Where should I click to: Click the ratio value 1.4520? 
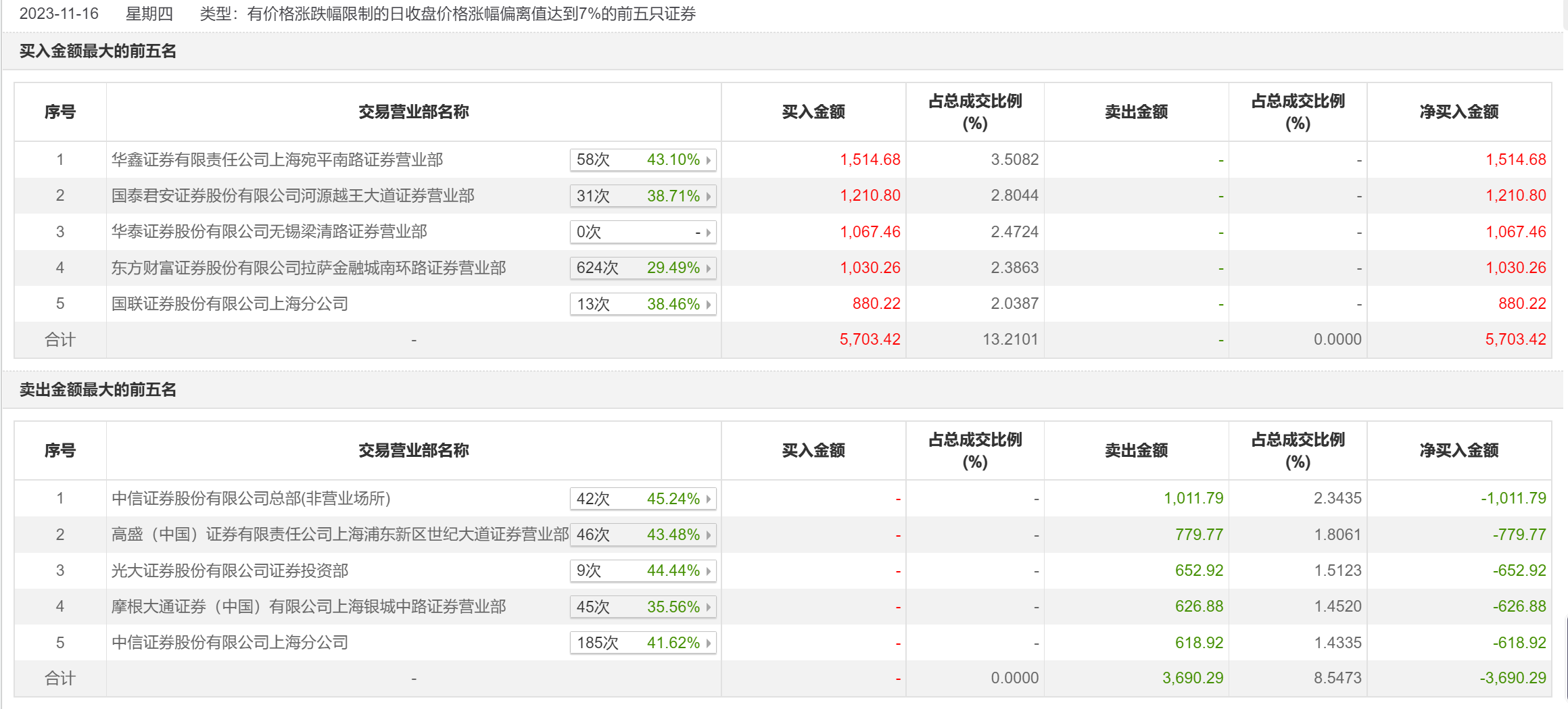[1337, 607]
